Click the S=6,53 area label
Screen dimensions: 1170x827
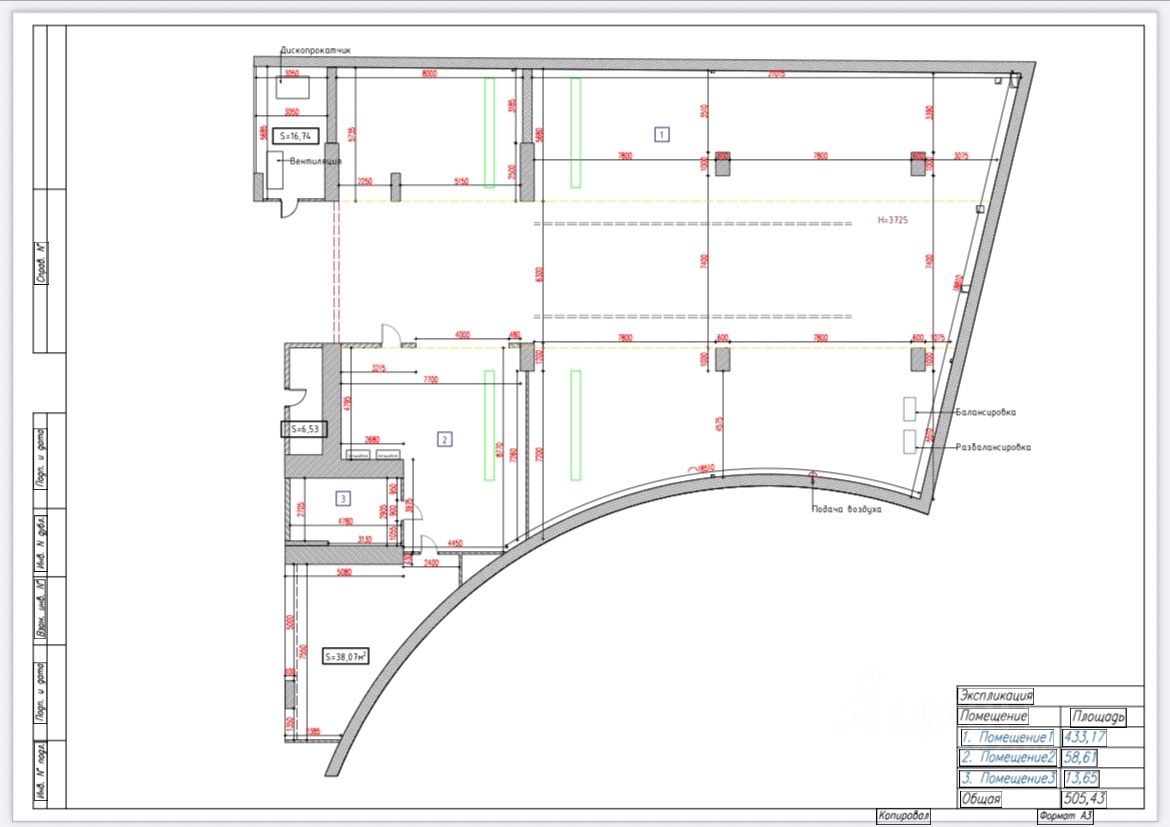(x=304, y=429)
